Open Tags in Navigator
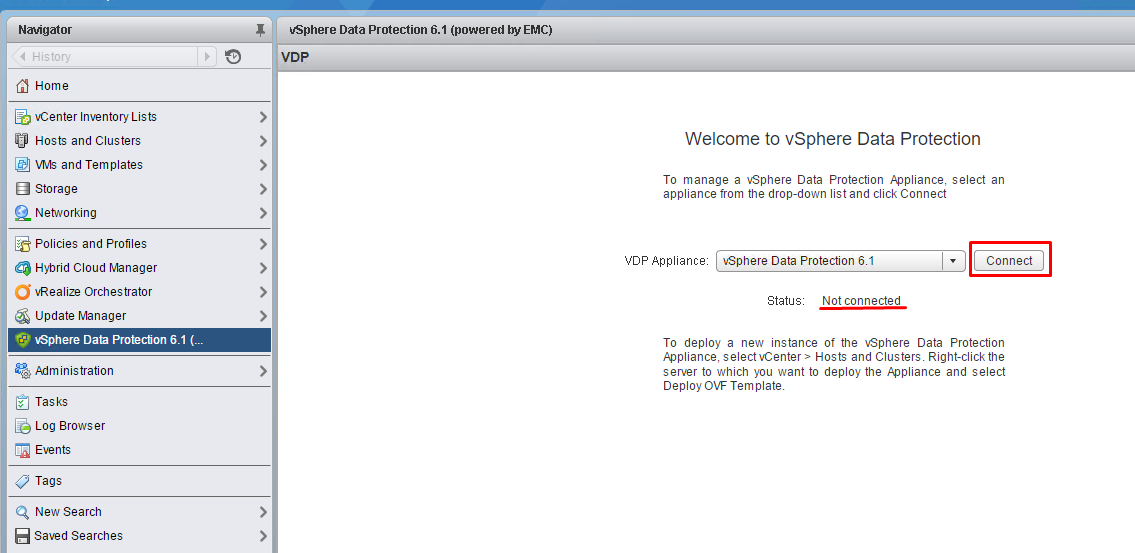The height and width of the screenshot is (553, 1135). [x=140, y=481]
